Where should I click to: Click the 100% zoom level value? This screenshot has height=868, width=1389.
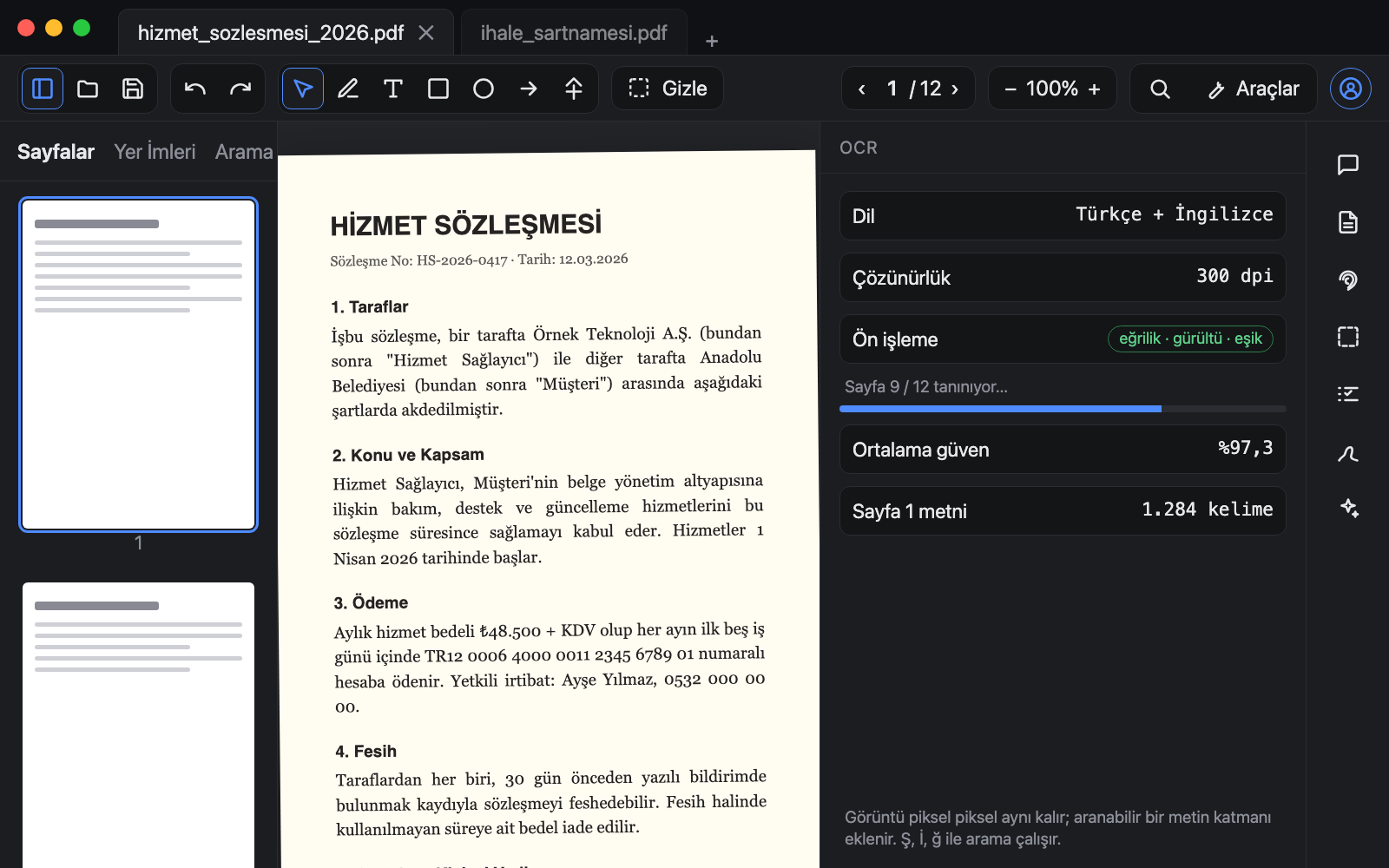click(1052, 89)
